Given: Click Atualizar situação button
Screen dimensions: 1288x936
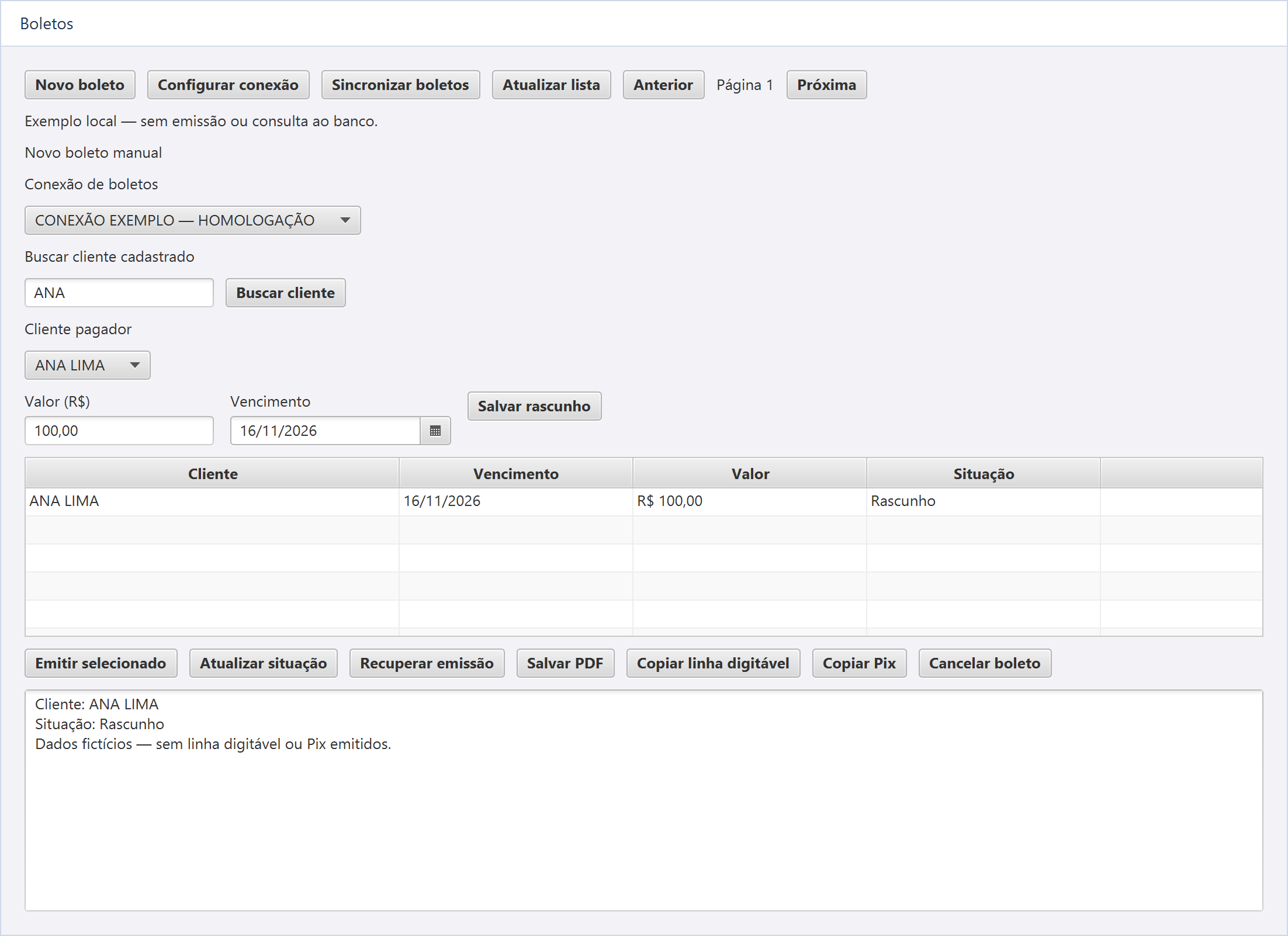Looking at the screenshot, I should (x=263, y=663).
